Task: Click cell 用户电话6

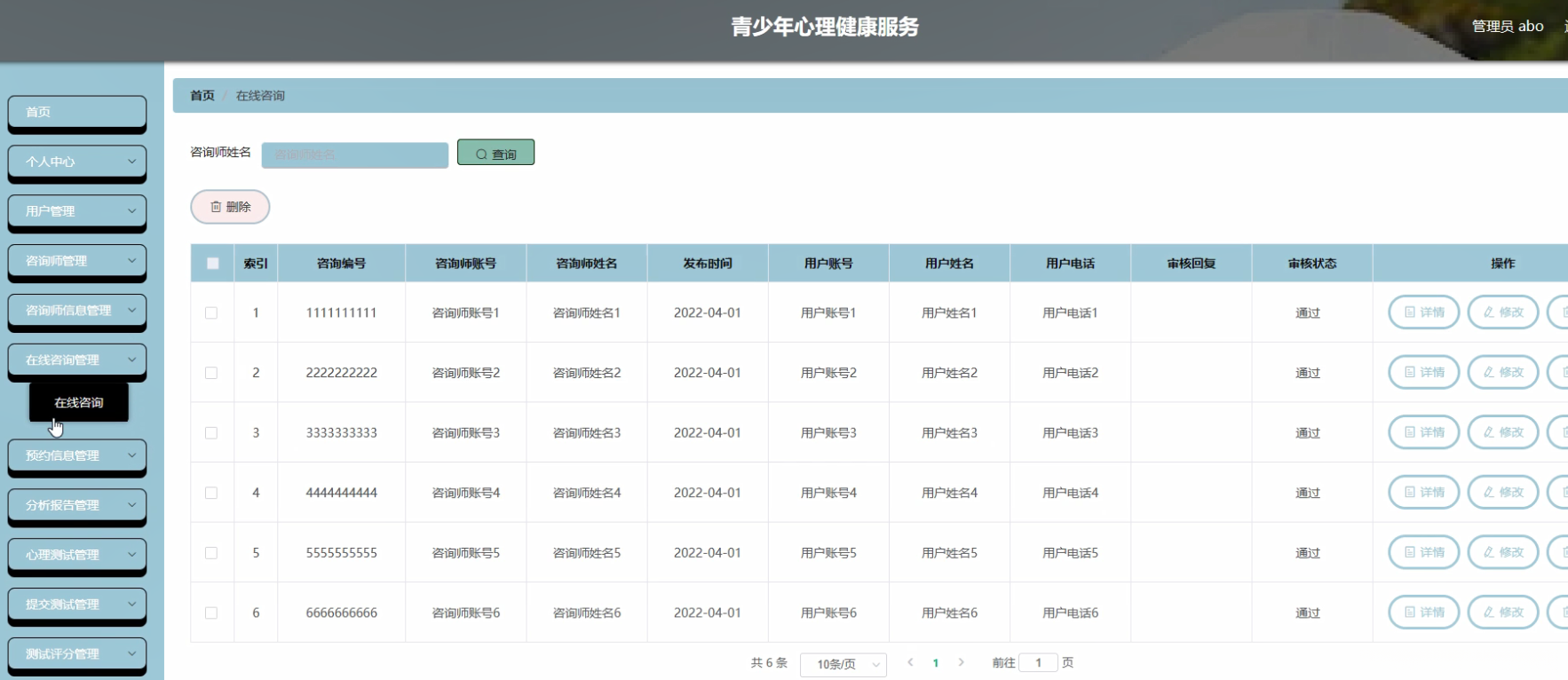Action: coord(1070,613)
